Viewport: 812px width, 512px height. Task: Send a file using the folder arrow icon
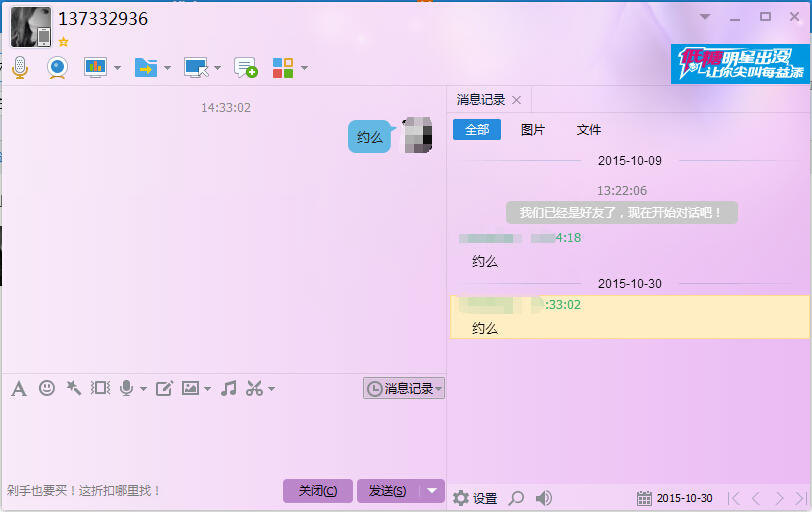pos(146,67)
